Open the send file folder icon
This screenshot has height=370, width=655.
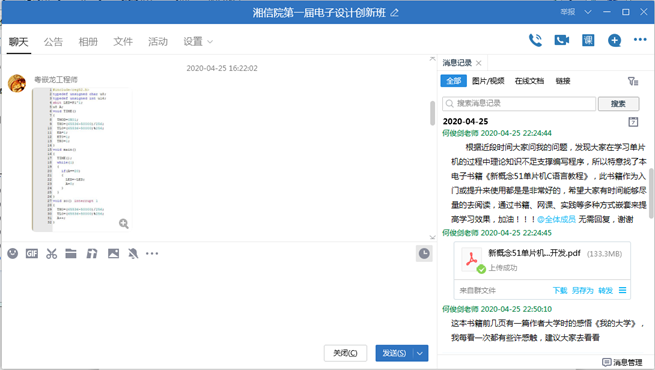(71, 253)
